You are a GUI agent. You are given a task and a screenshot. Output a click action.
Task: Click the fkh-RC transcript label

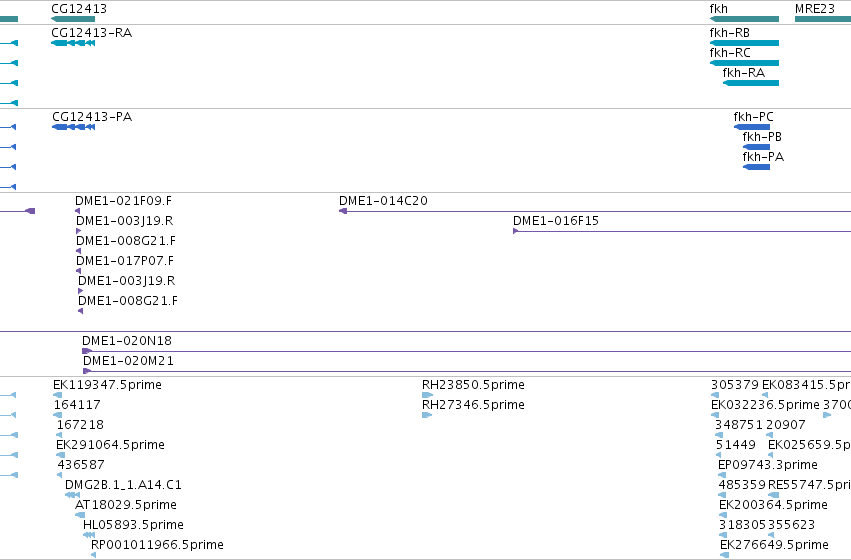pos(730,53)
